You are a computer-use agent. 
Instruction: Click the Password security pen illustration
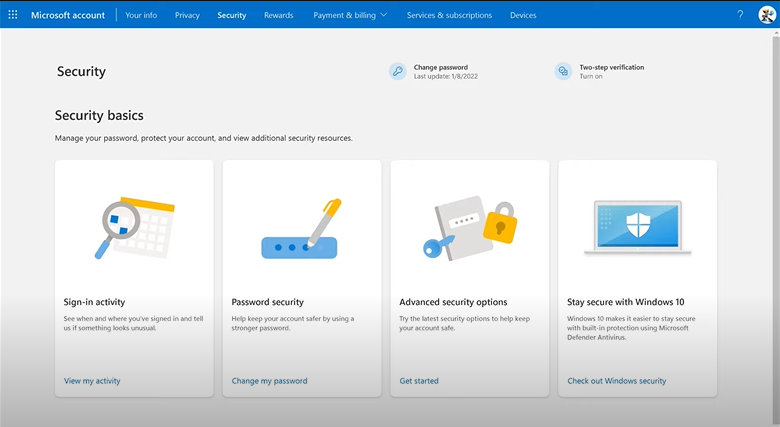pyautogui.click(x=301, y=229)
